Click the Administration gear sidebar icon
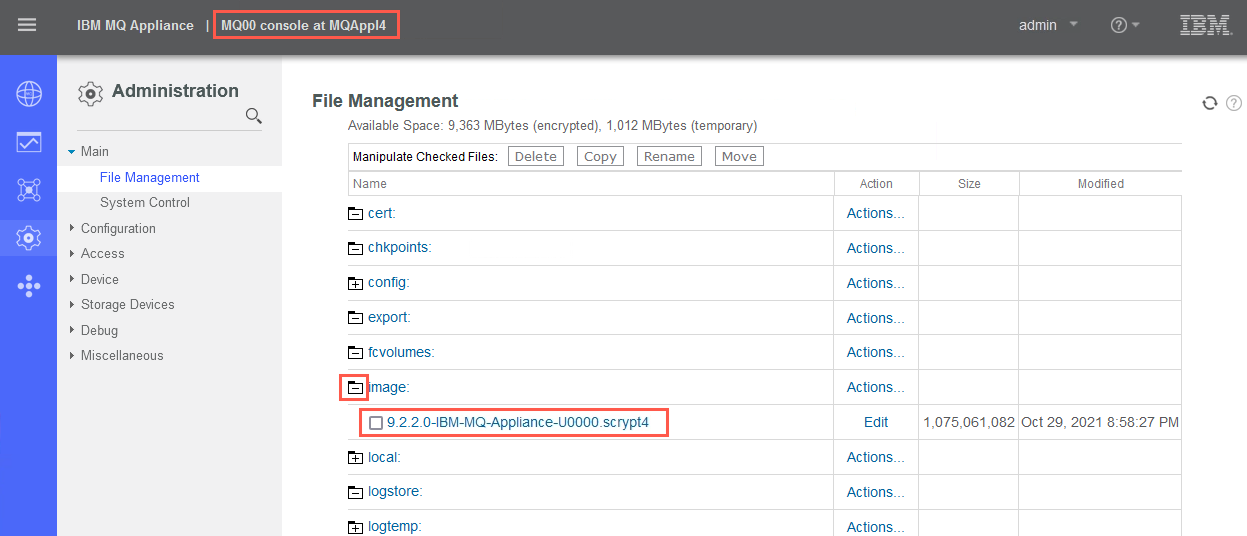1247x536 pixels. [x=29, y=237]
